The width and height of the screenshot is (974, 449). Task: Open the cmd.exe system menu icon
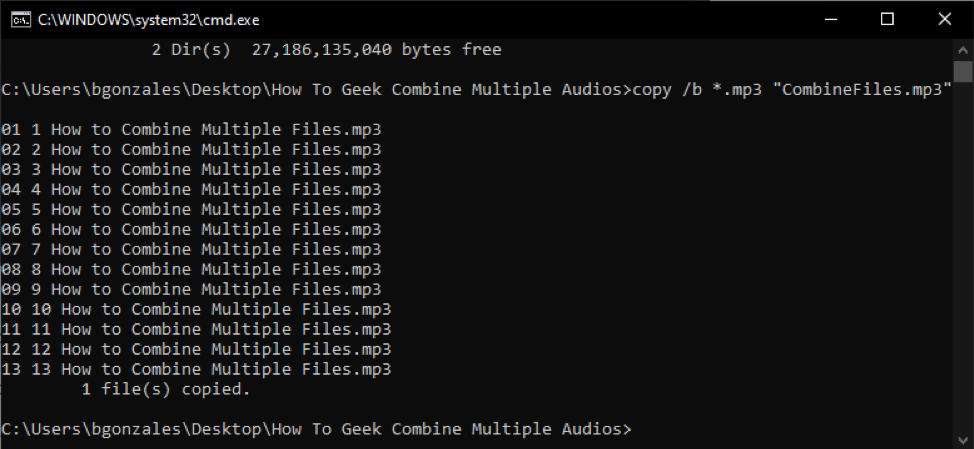click(x=18, y=19)
